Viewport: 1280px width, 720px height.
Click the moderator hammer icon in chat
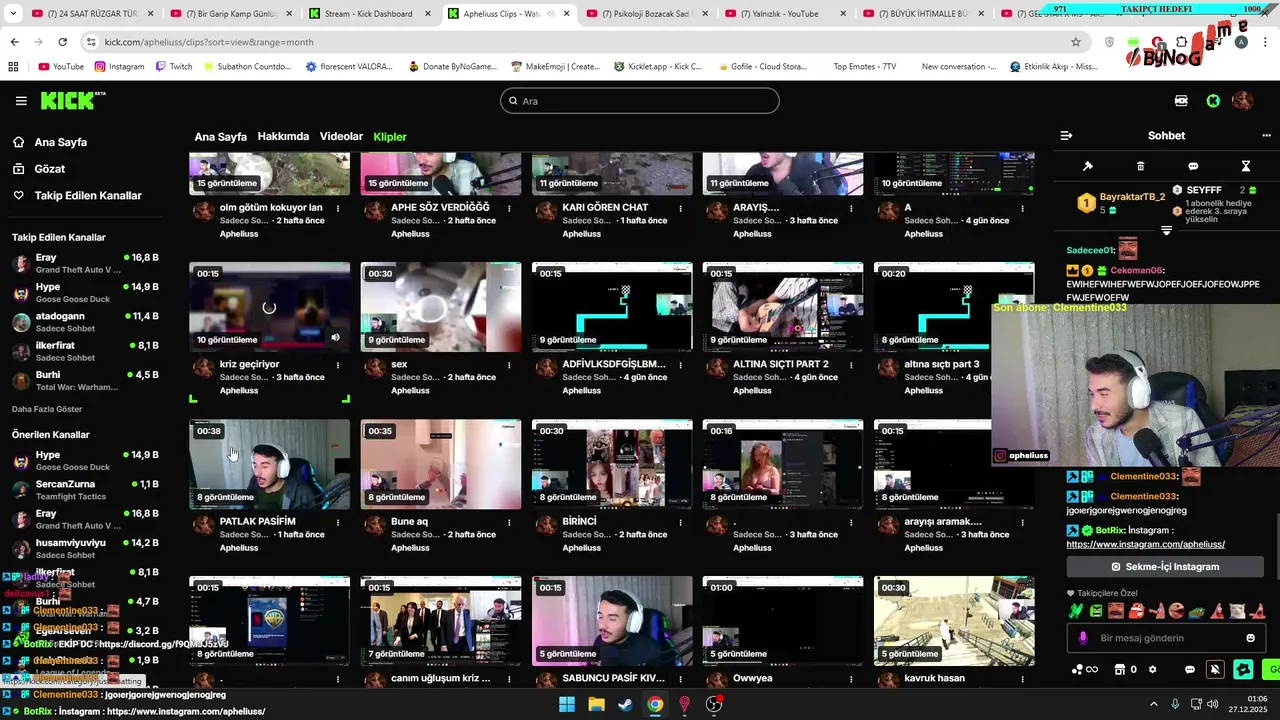pyautogui.click(x=1088, y=166)
